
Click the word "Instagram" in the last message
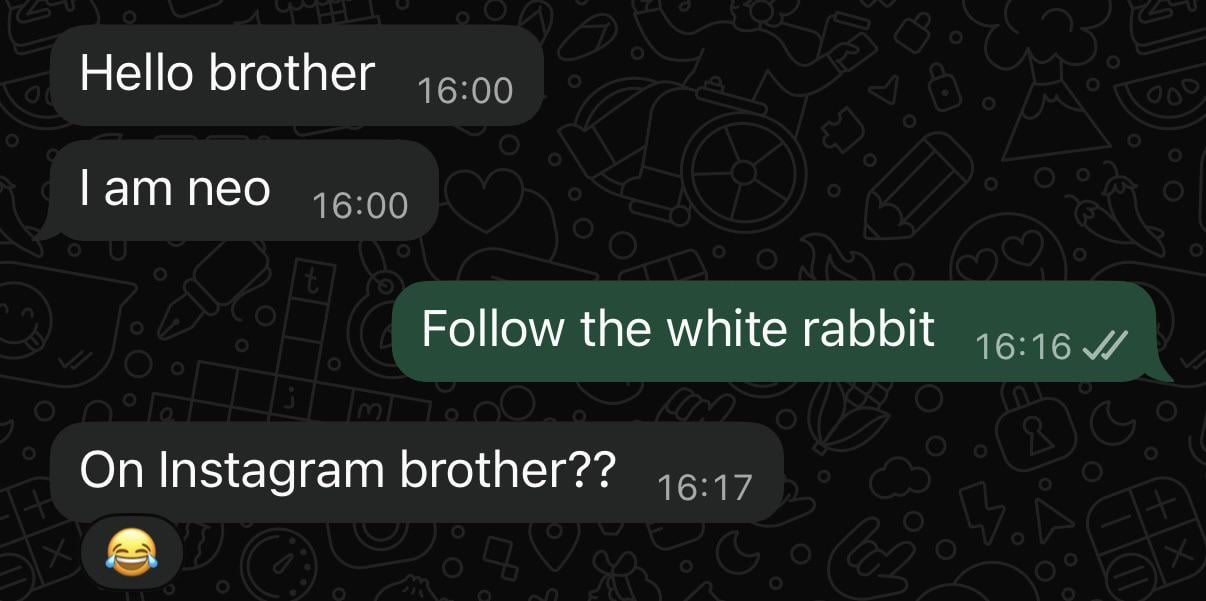pyautogui.click(x=274, y=472)
